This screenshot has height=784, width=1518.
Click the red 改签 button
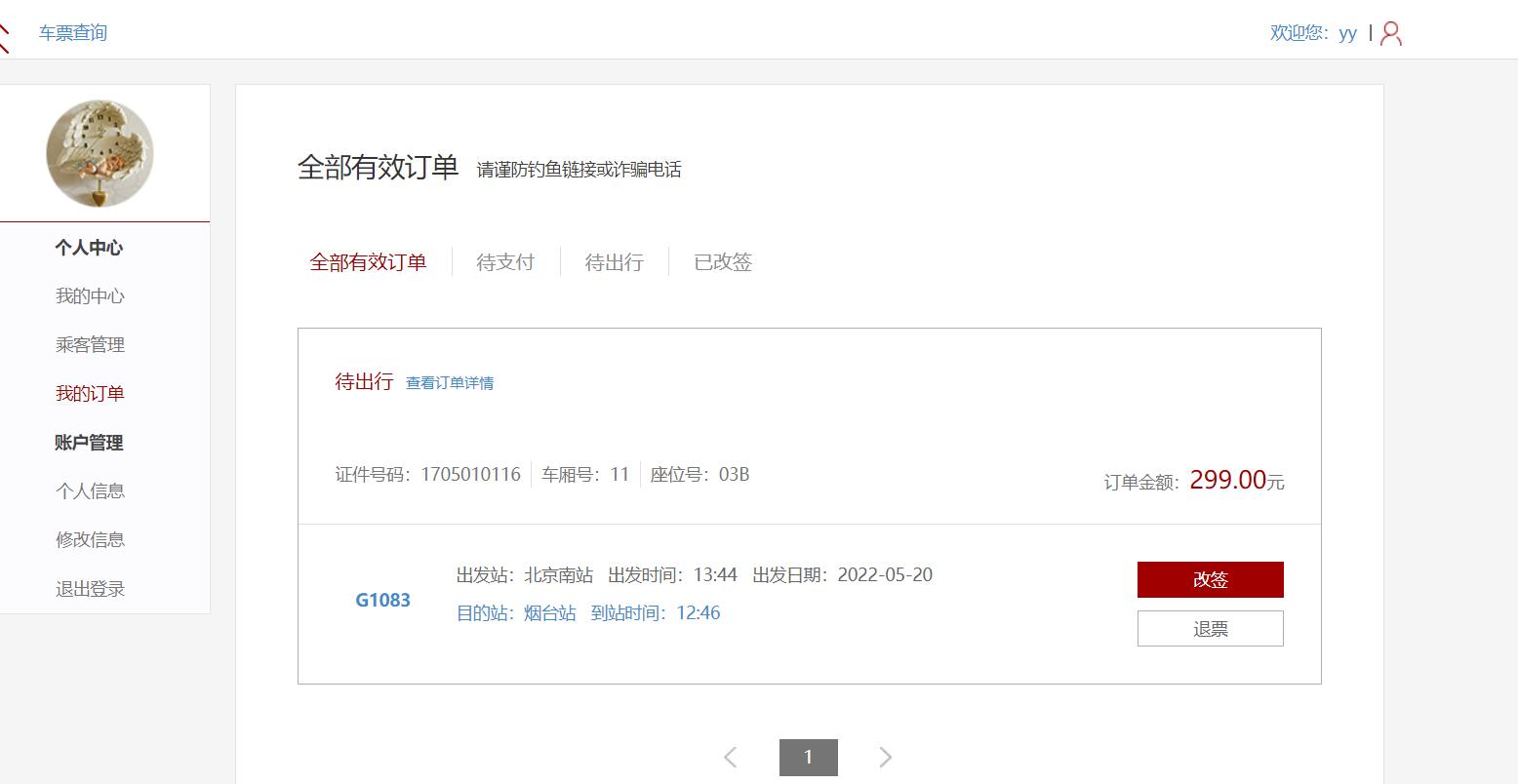1210,579
